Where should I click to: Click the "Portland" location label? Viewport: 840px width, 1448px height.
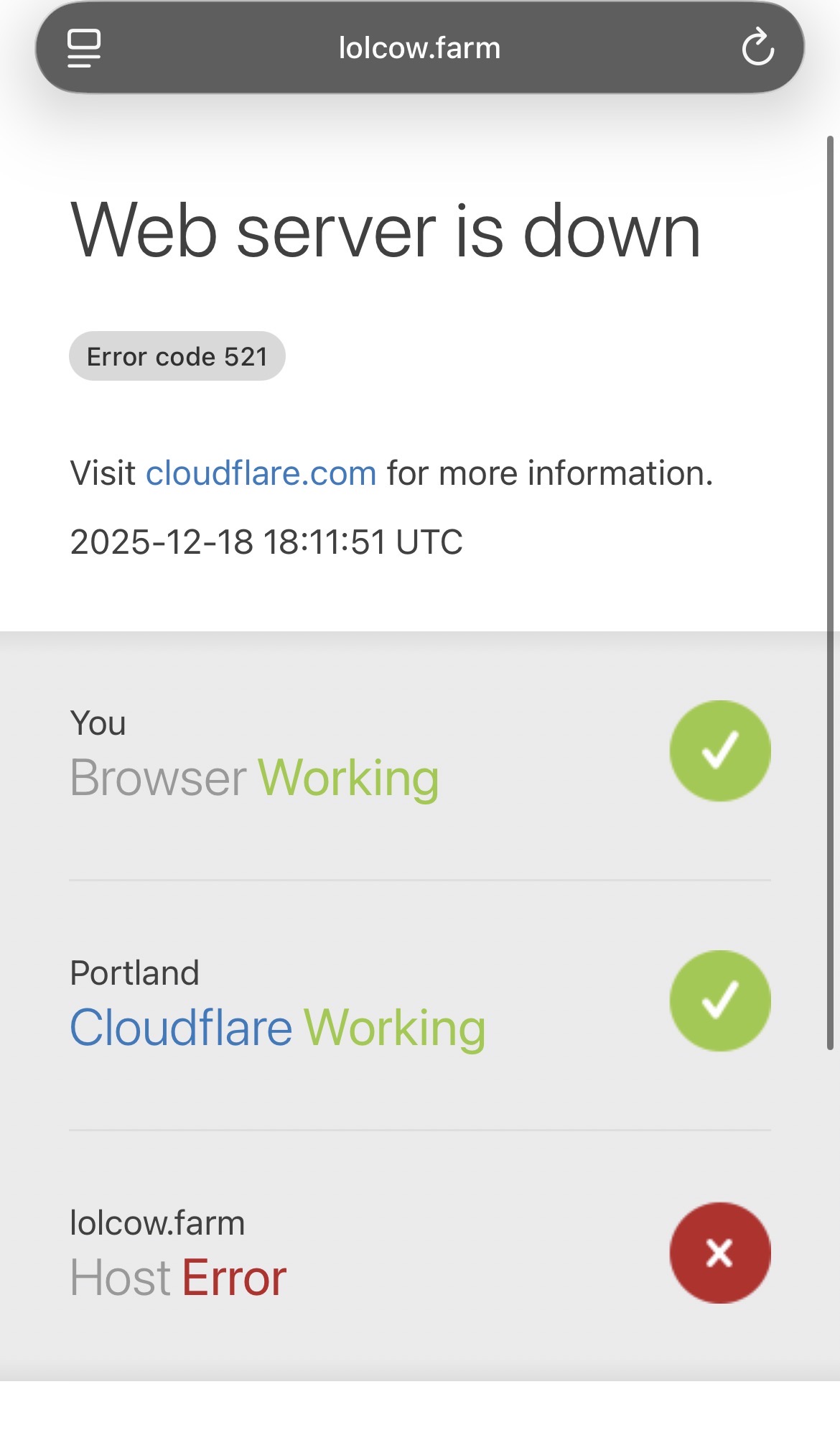pyautogui.click(x=134, y=973)
